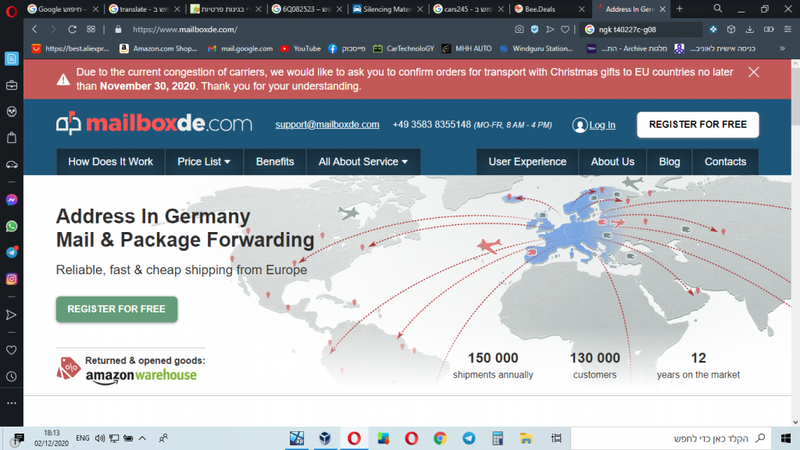Viewport: 800px width, 450px height.
Task: Switch to the Silencing Mater tab
Action: coord(387,9)
